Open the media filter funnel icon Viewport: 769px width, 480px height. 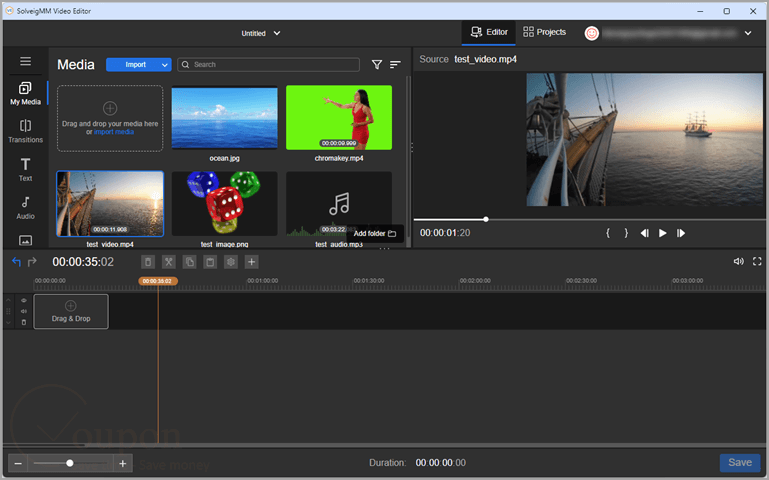[377, 65]
